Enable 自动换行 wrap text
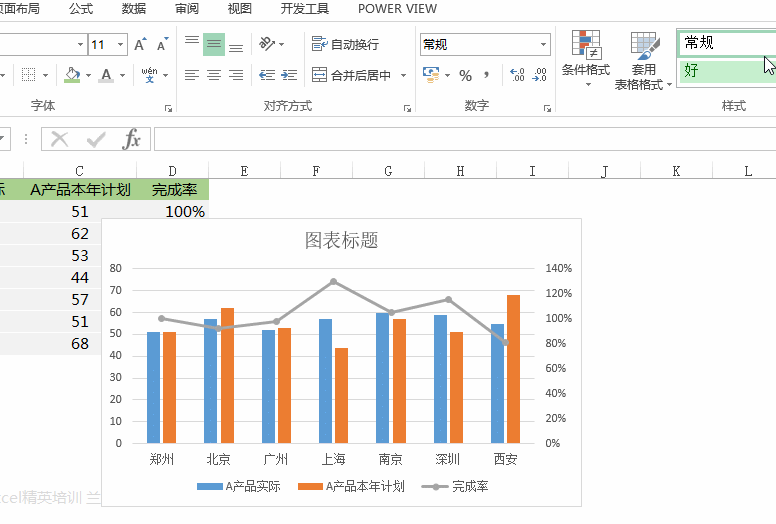 click(345, 45)
